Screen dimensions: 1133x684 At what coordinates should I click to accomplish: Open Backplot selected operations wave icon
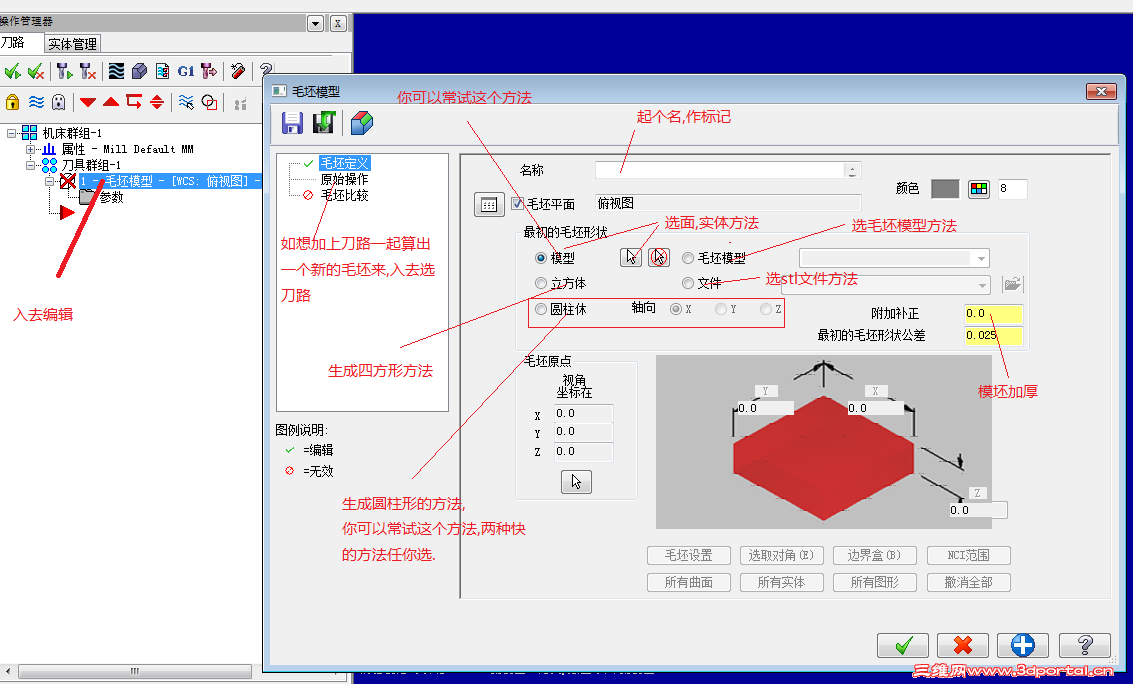point(116,71)
